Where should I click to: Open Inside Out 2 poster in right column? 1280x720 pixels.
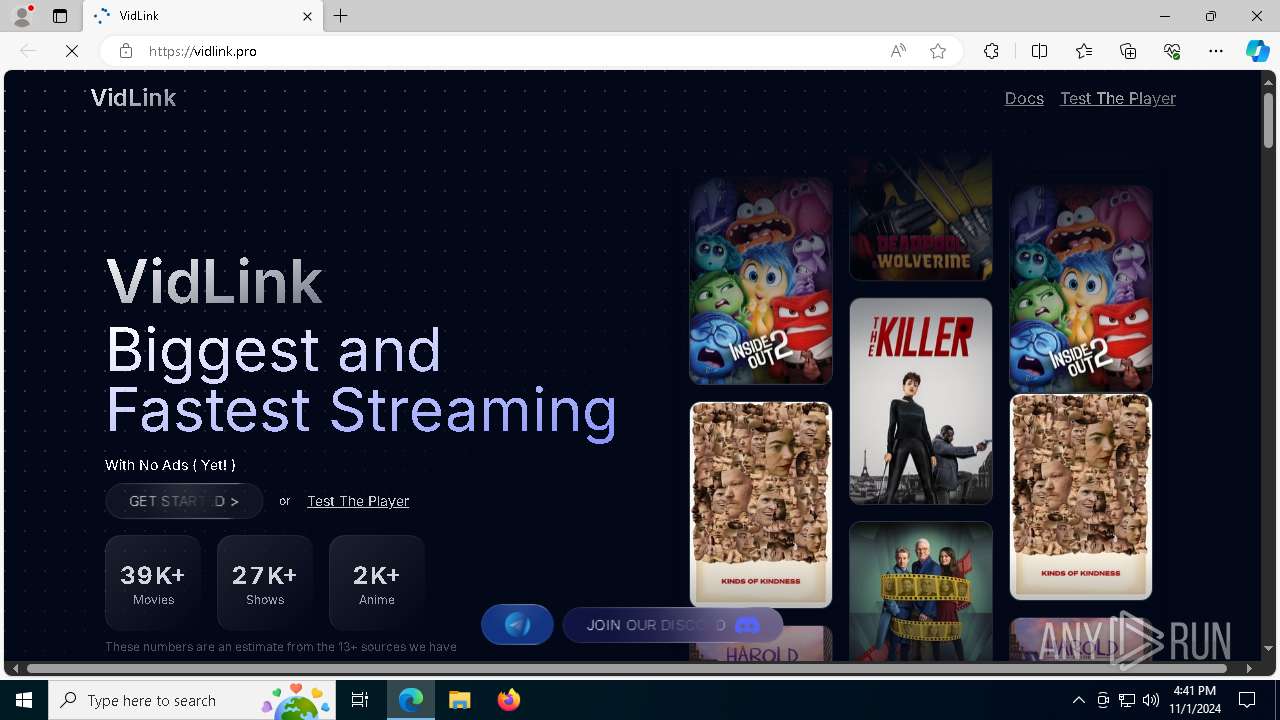[x=1081, y=288]
